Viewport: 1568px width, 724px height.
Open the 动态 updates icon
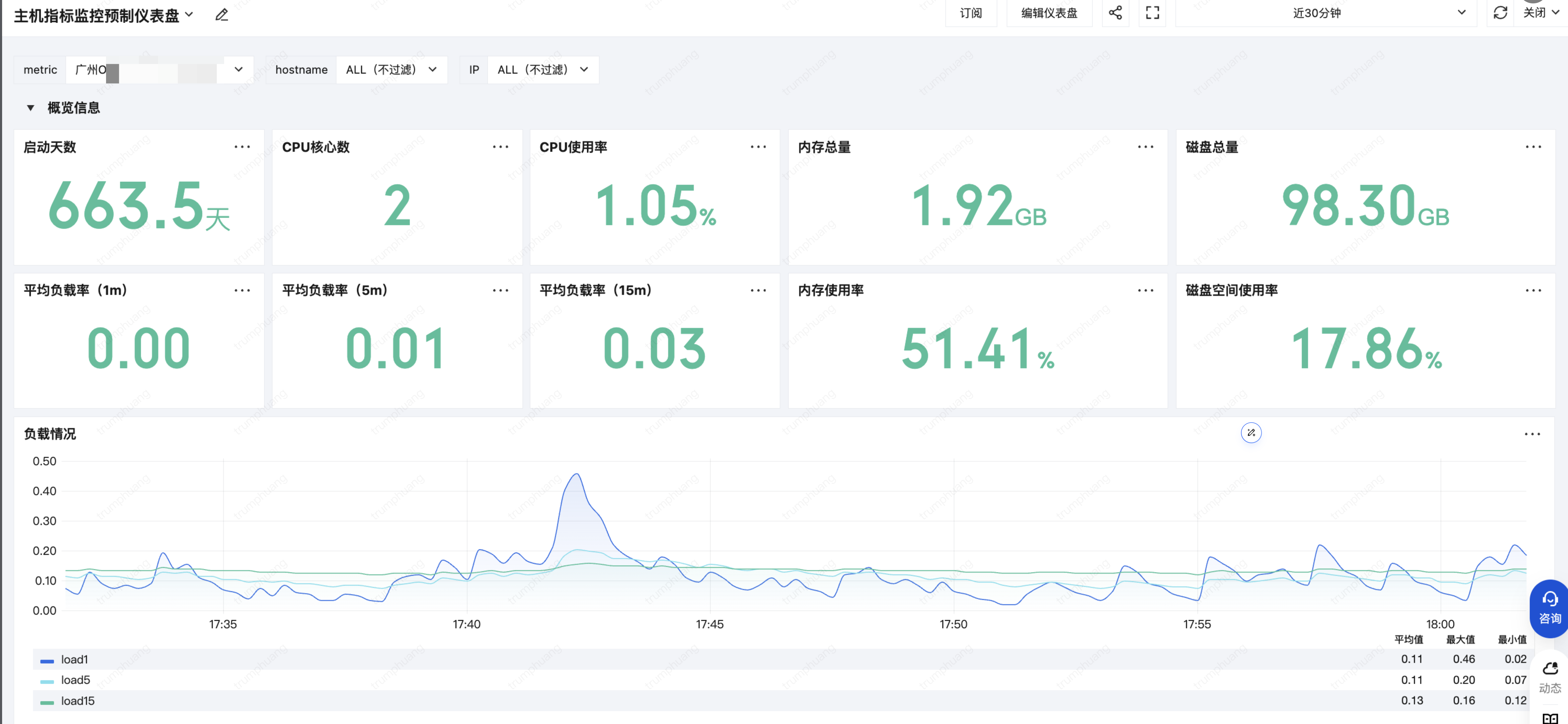(1550, 677)
